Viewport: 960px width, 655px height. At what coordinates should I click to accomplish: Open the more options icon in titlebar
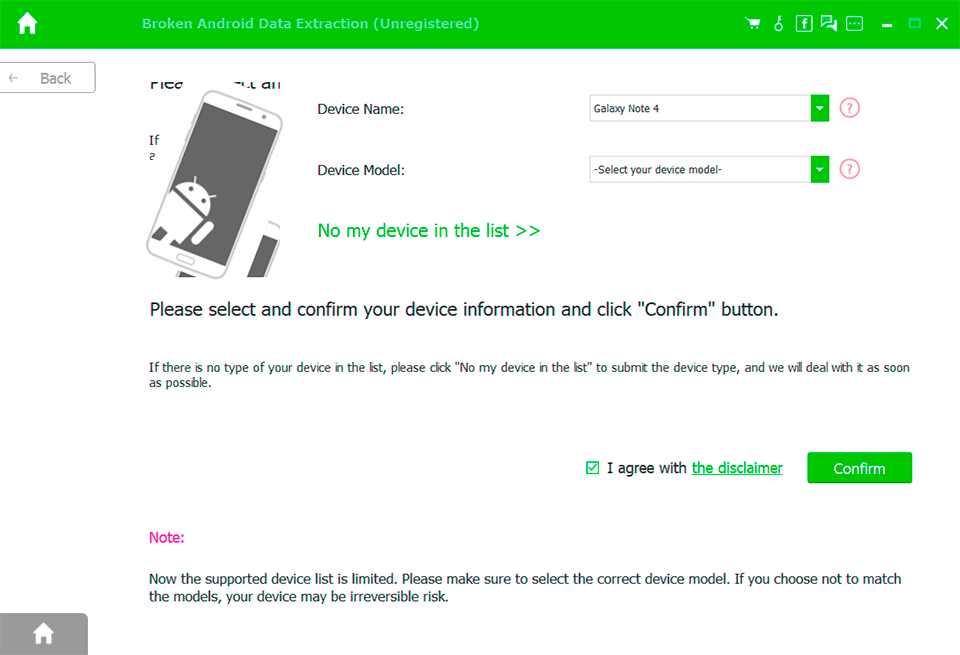pos(854,23)
